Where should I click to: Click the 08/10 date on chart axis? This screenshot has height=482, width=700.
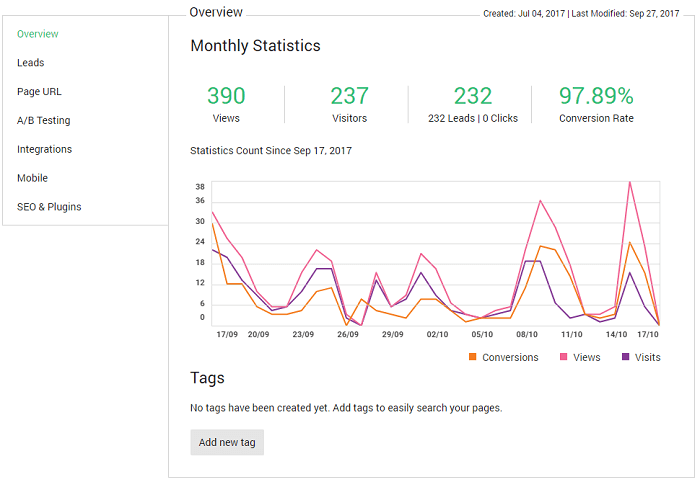527,335
